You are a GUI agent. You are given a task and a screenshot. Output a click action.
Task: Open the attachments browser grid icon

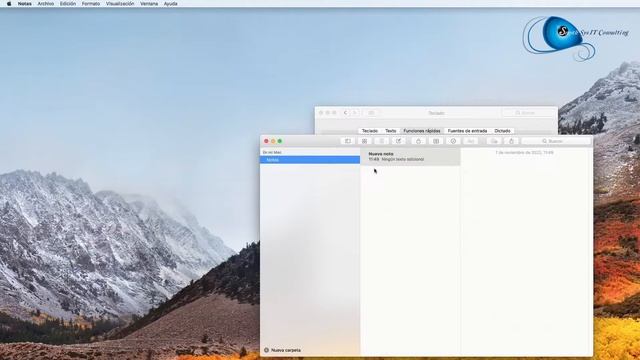364,141
